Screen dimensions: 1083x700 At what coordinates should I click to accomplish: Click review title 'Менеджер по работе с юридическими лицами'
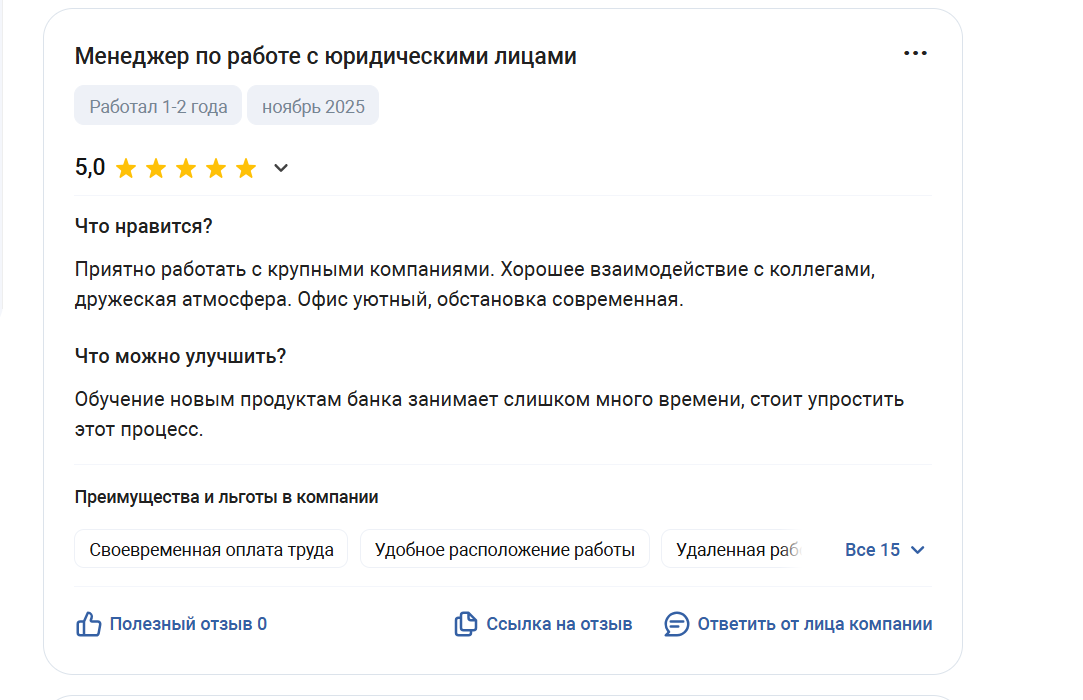tap(325, 56)
